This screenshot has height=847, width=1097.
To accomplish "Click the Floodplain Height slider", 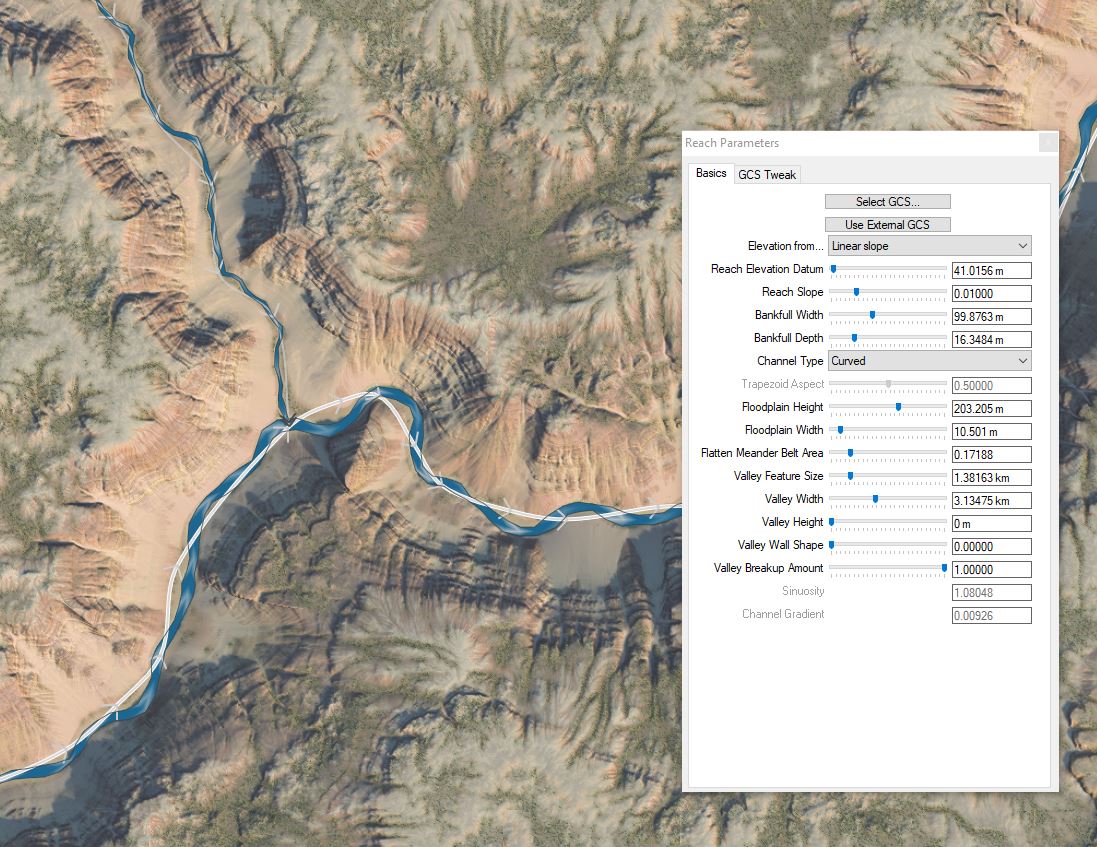I will [888, 407].
